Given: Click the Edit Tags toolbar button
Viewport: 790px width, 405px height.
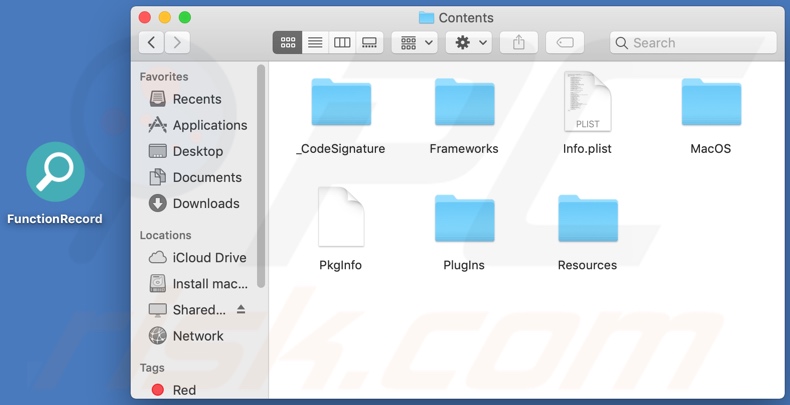Looking at the screenshot, I should click(x=564, y=43).
